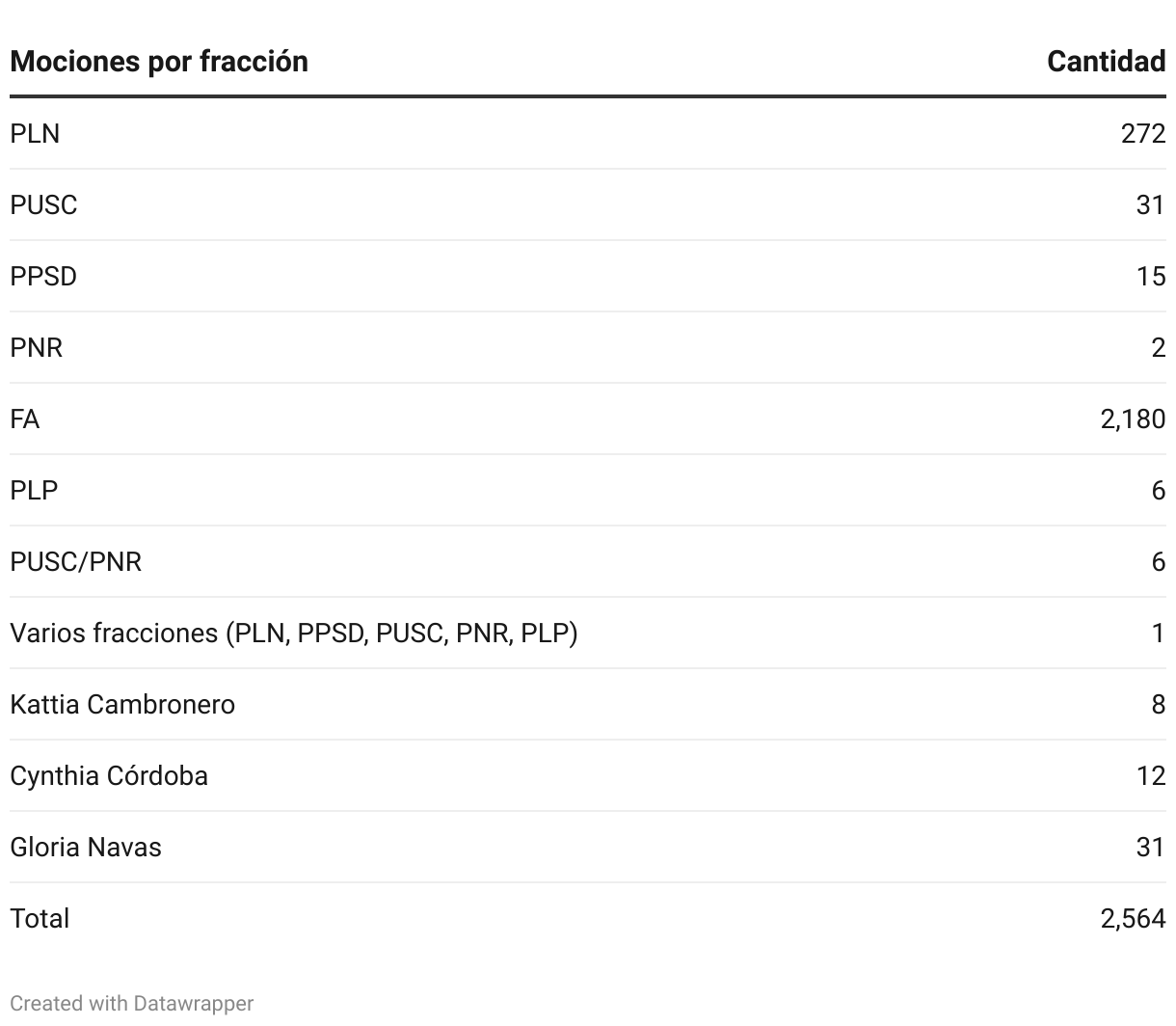Click the total amount 2,564
This screenshot has width=1176, height=1026.
pos(1133,918)
